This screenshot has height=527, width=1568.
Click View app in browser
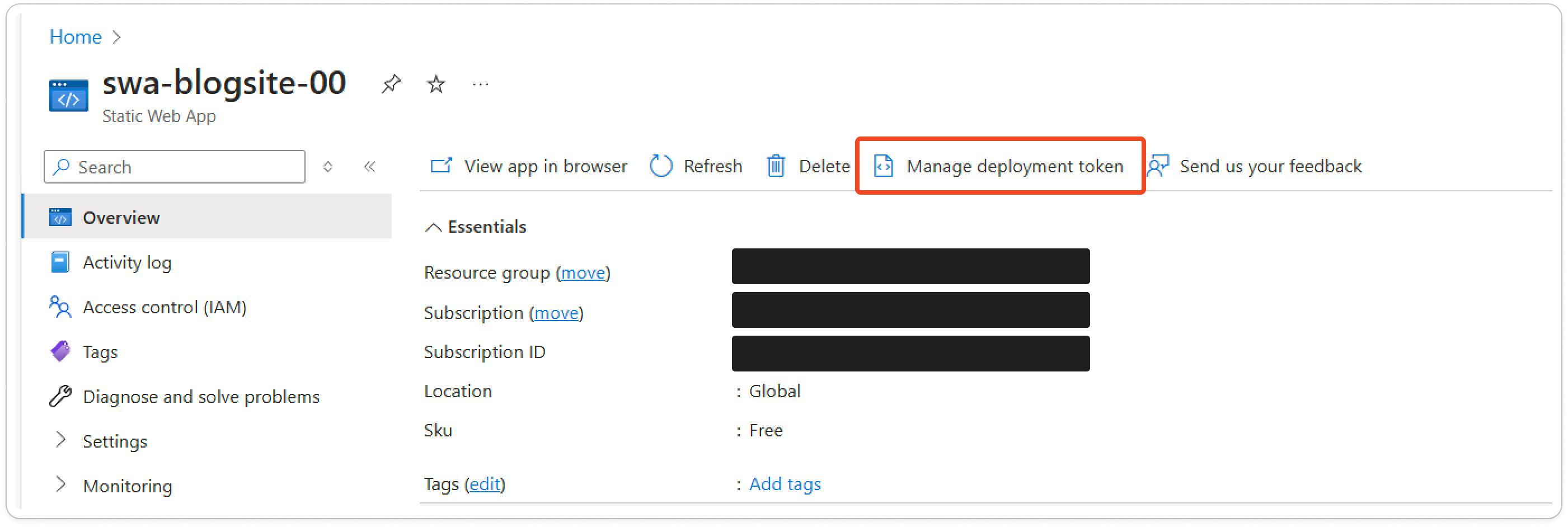tap(546, 166)
